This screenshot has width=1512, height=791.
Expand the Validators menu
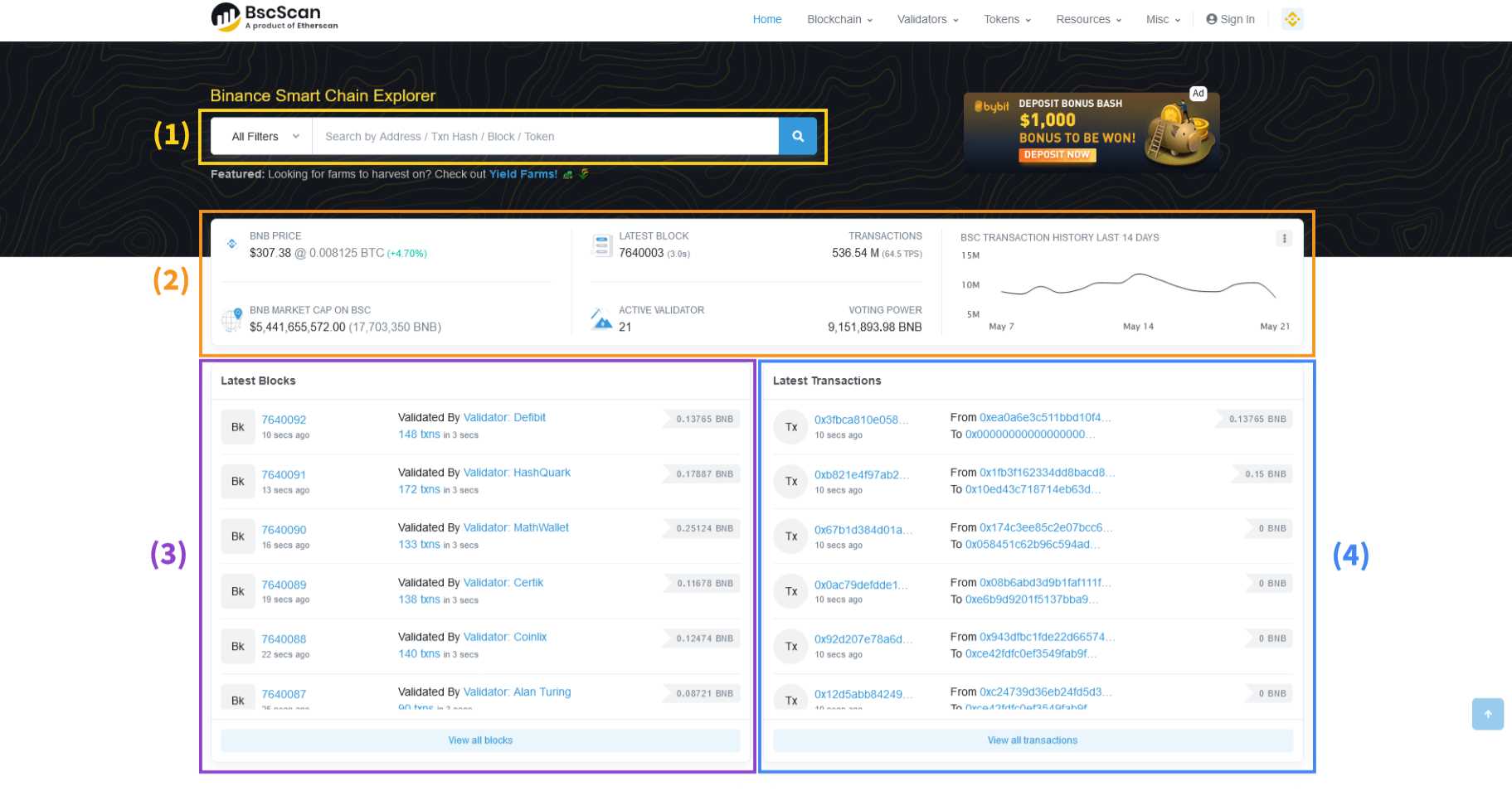click(927, 19)
